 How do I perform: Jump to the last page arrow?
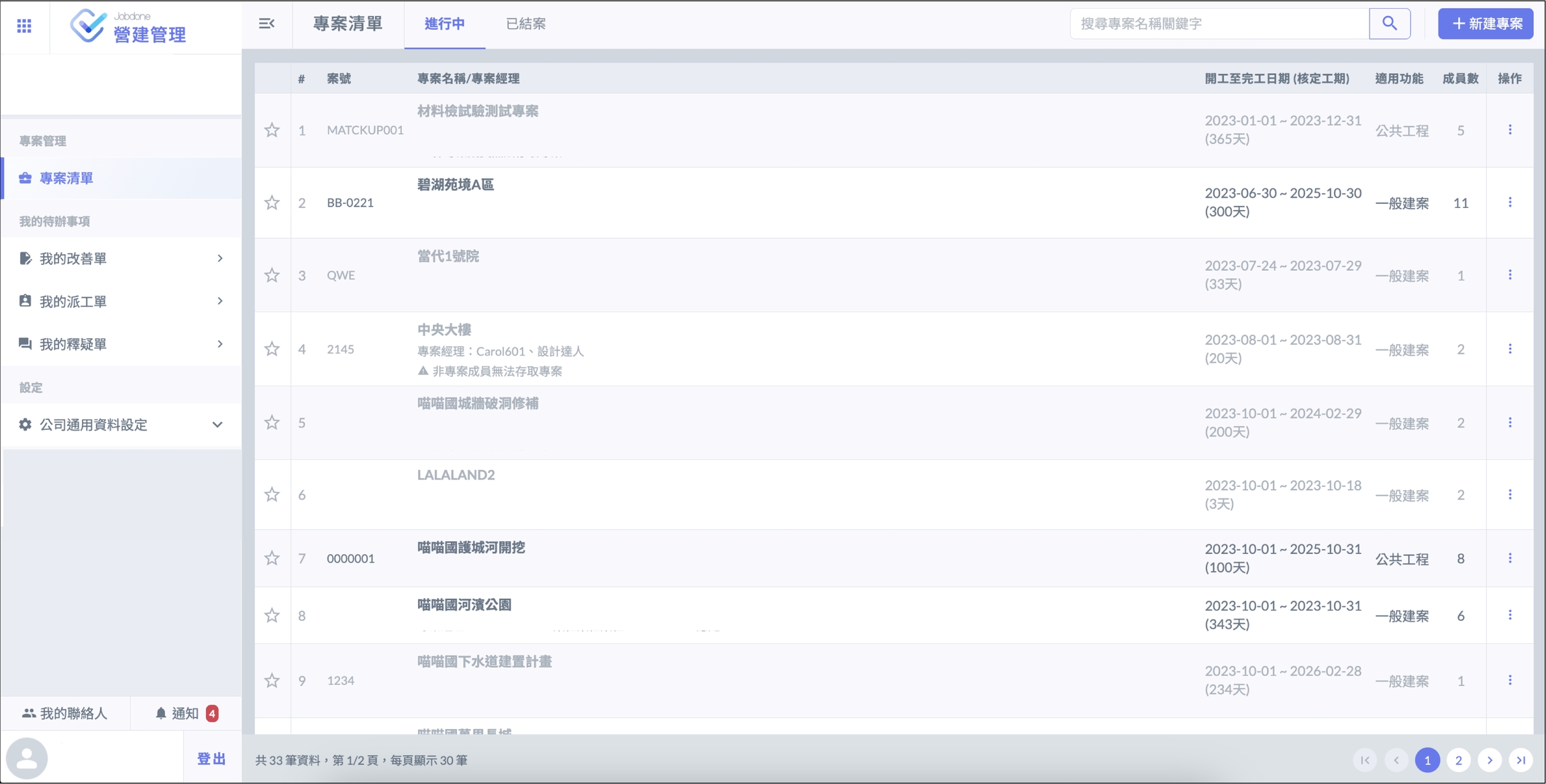click(x=1521, y=760)
